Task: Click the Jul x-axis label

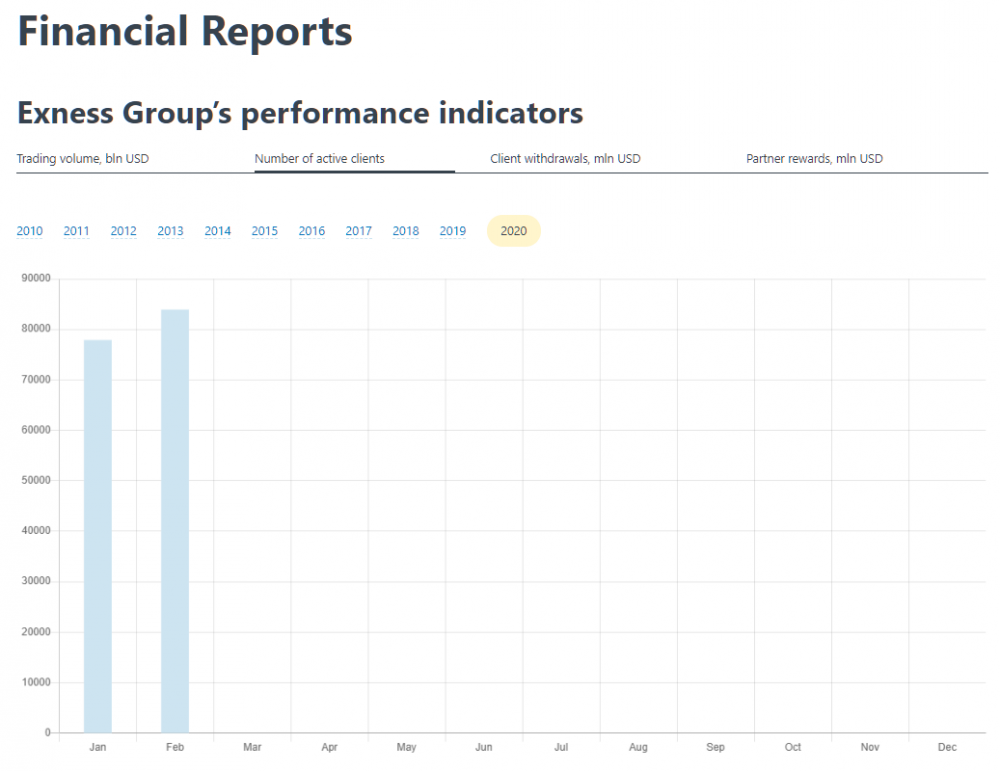Action: [561, 747]
